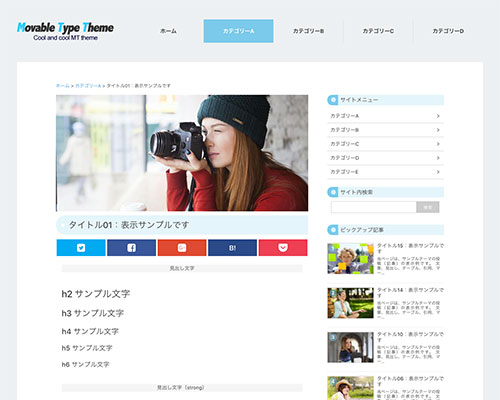Click the grey site search submit button
500x400 pixels.
click(x=428, y=207)
